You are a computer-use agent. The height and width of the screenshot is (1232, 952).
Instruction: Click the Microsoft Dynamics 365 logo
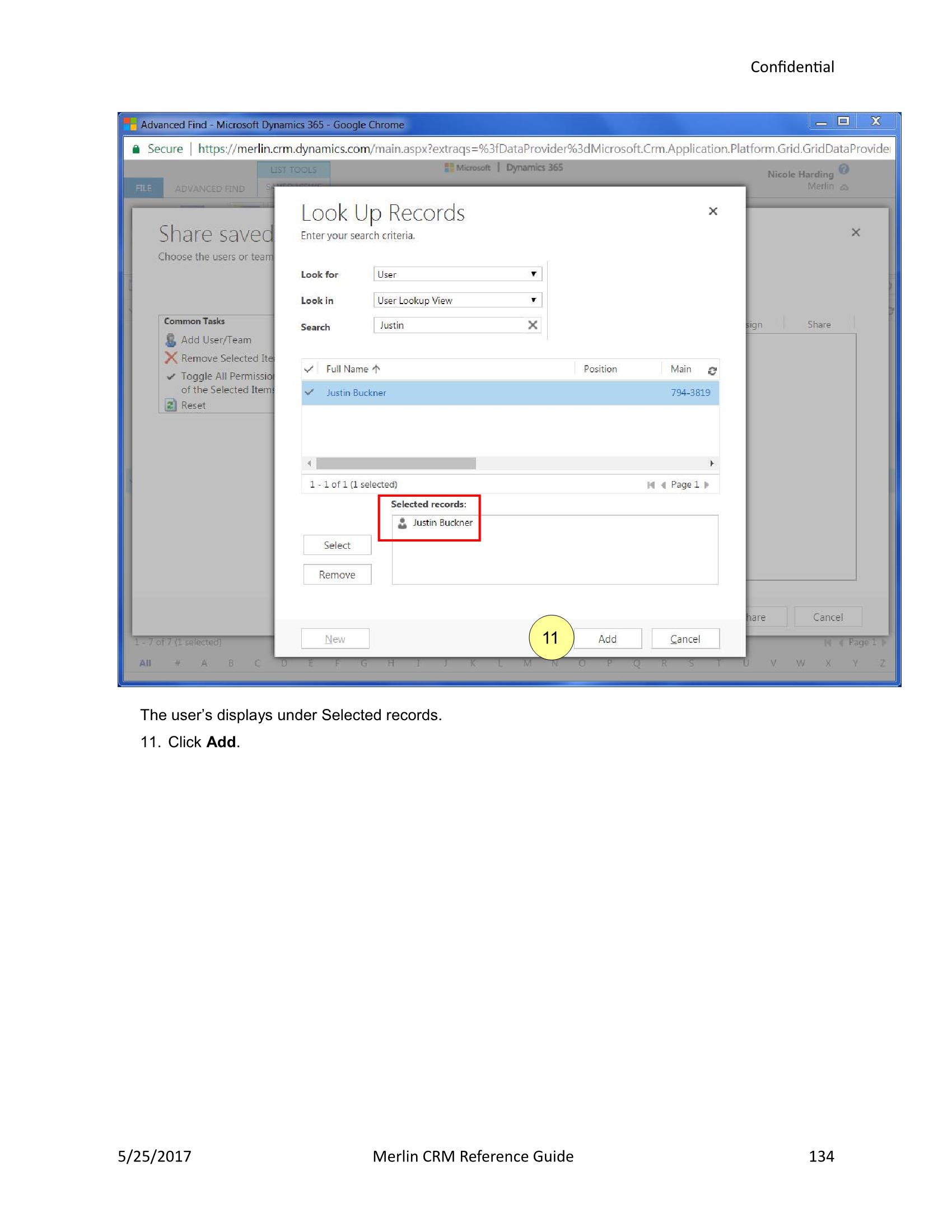(449, 167)
